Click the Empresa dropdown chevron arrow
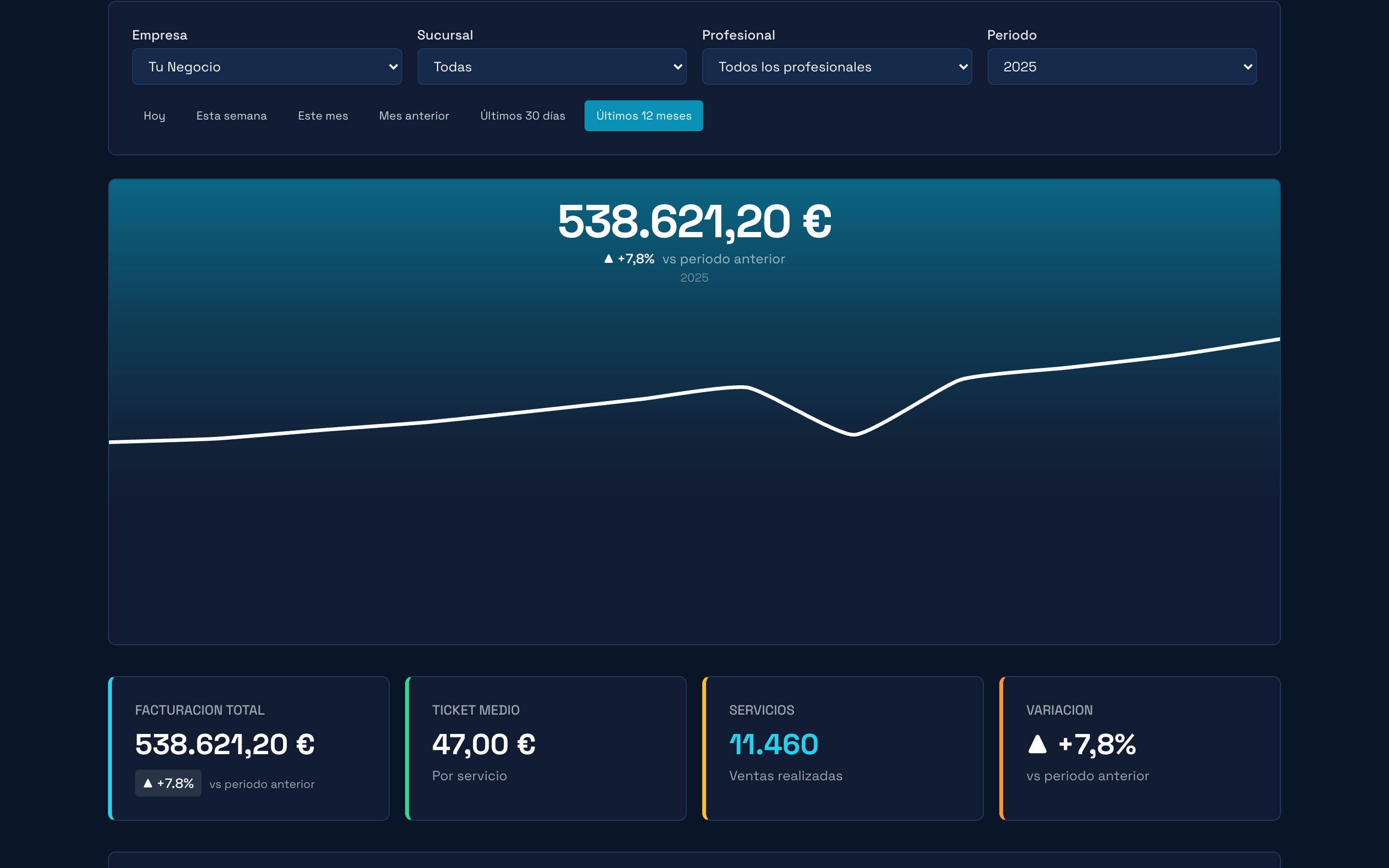The width and height of the screenshot is (1389, 868). click(x=393, y=66)
